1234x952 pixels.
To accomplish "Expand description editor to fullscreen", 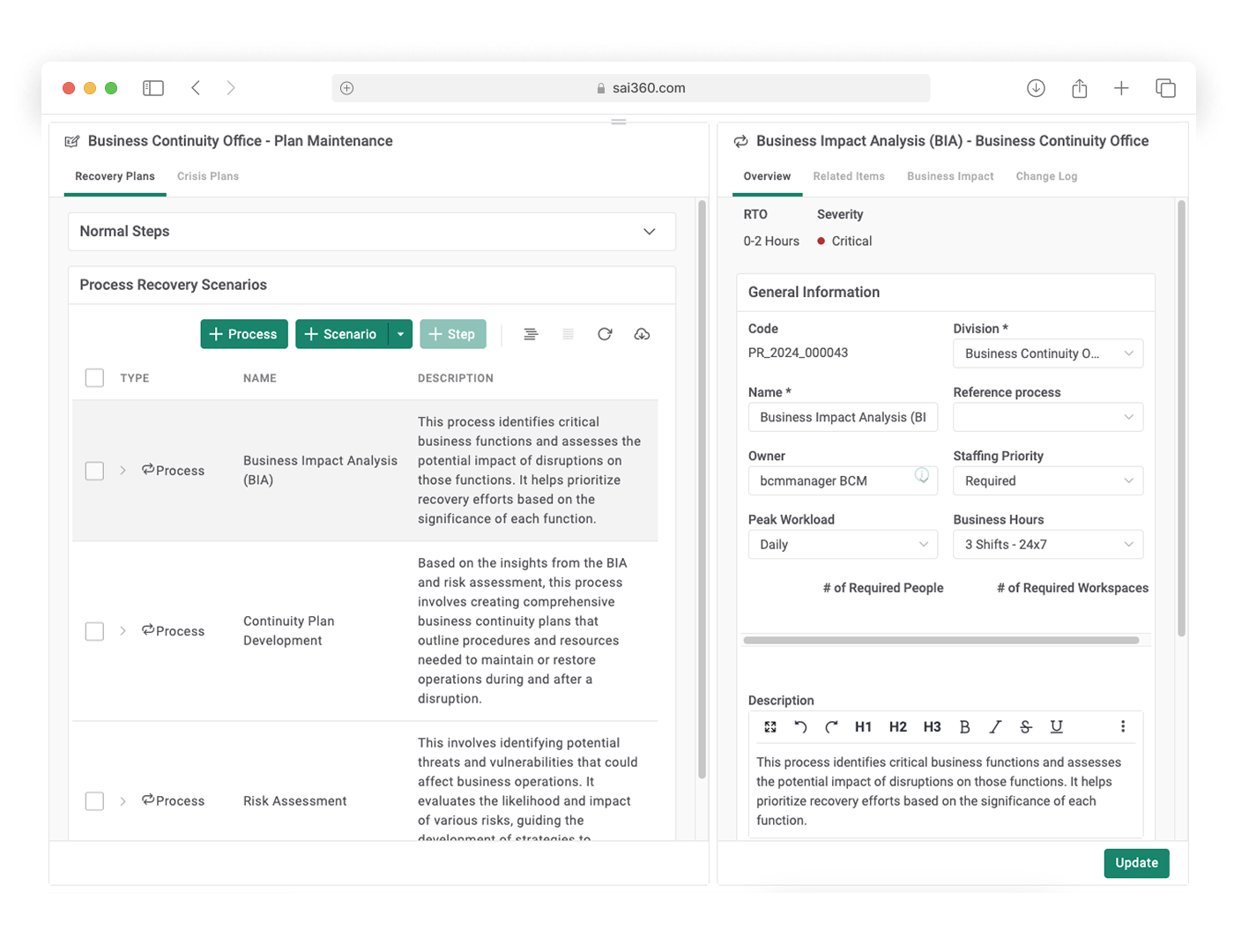I will 770,727.
